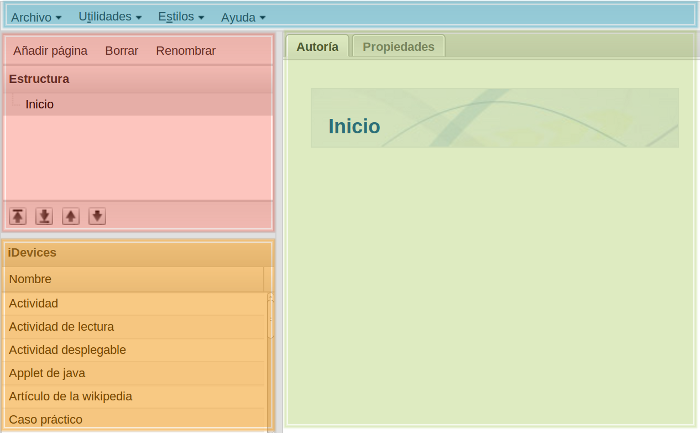Open the Archivo menu
700x433 pixels.
pos(36,17)
